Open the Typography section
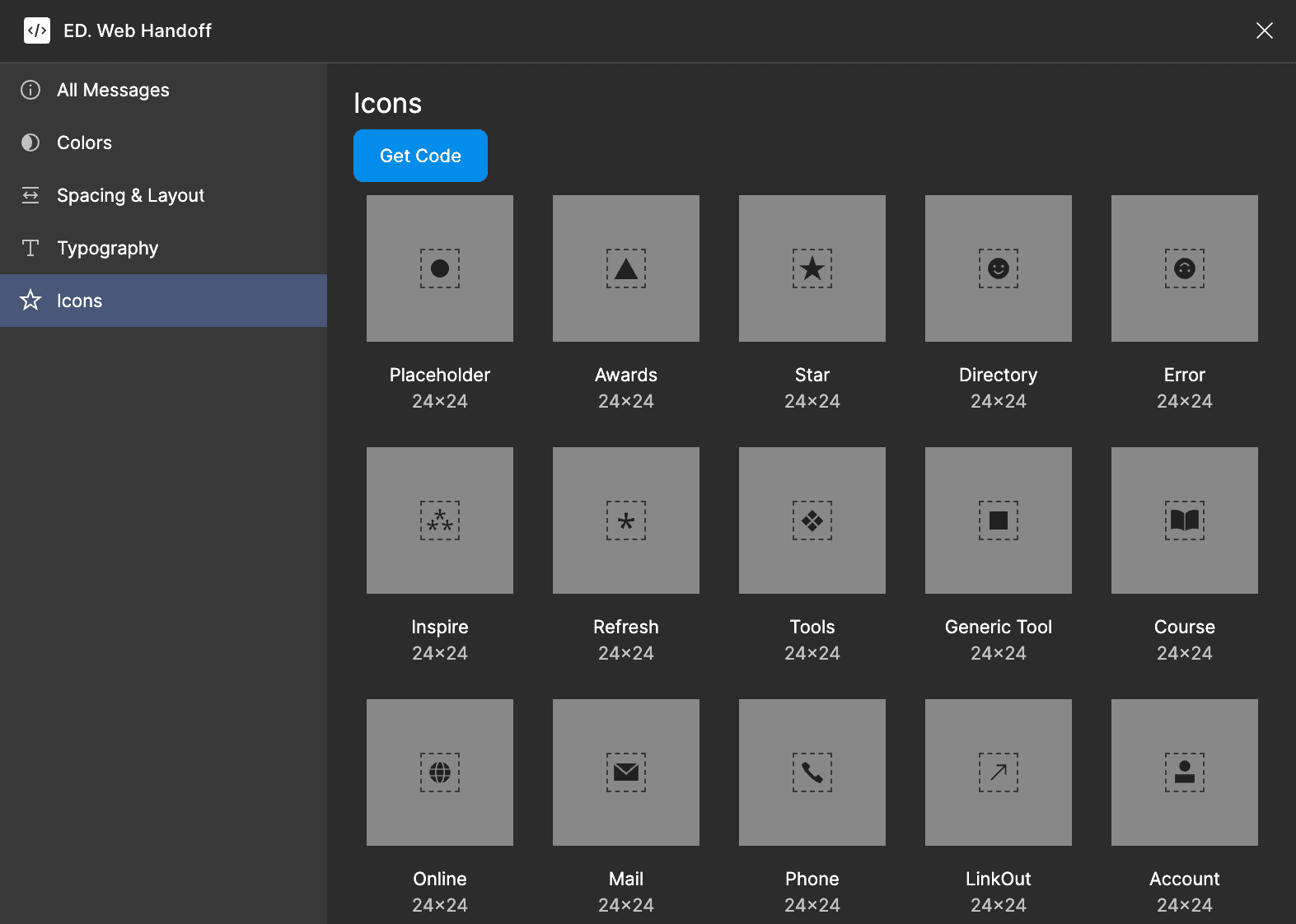 (x=107, y=248)
